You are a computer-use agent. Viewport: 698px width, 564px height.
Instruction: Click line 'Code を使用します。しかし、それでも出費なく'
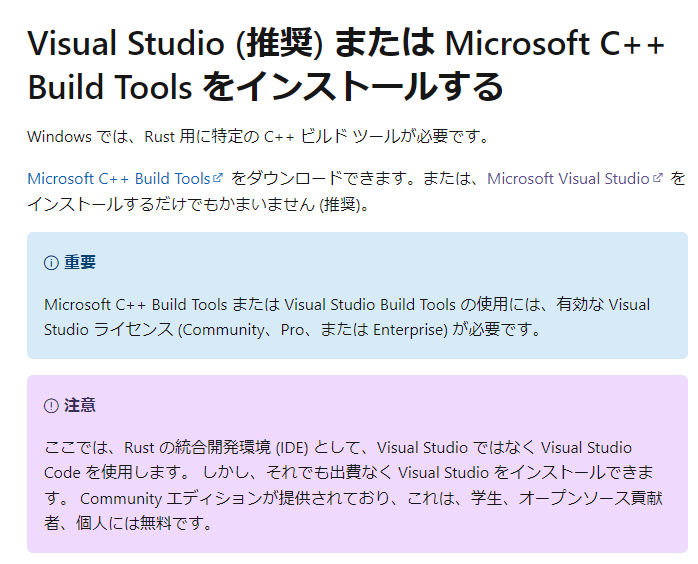pyautogui.click(x=218, y=472)
